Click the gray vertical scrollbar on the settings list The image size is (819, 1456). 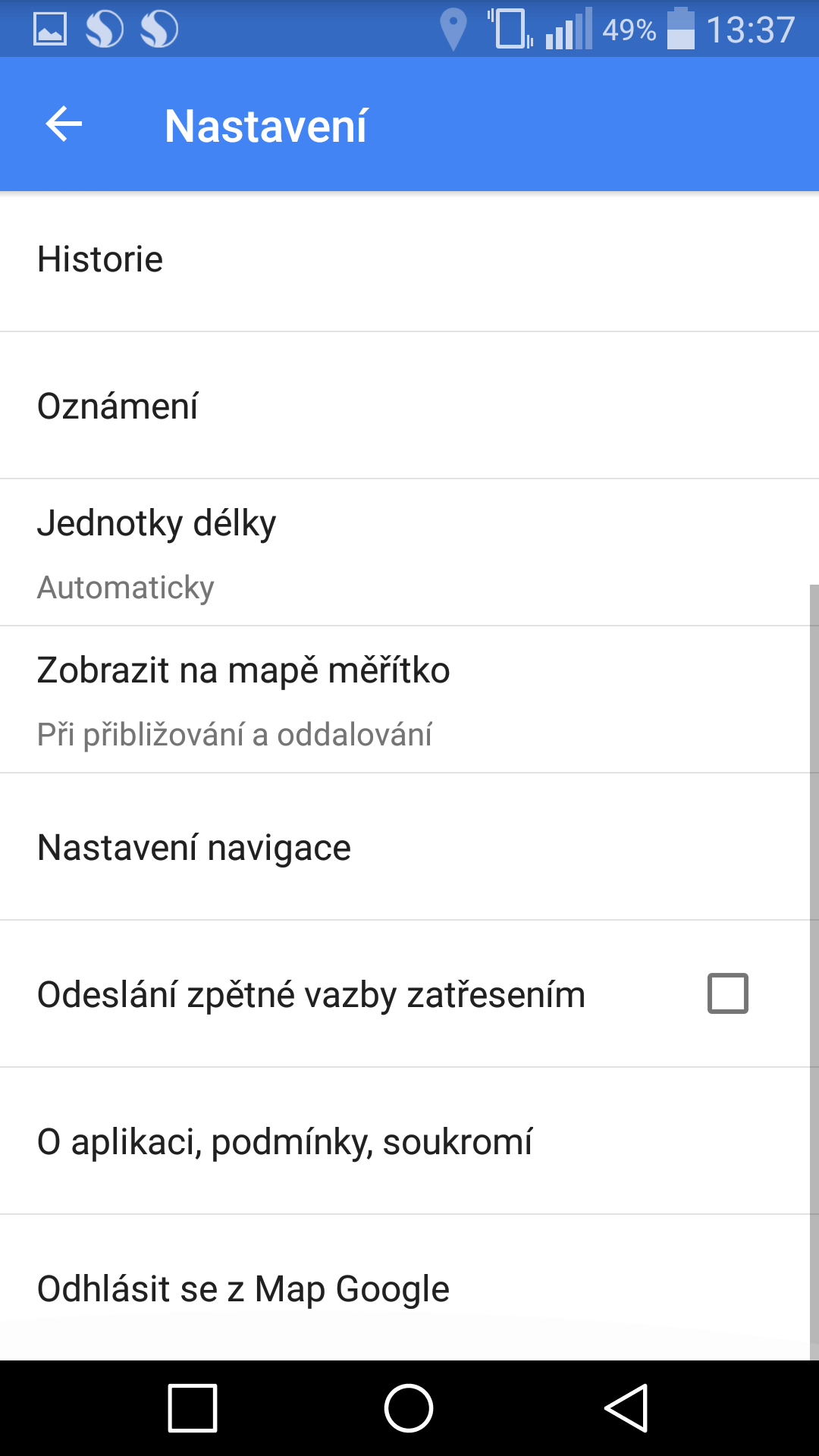814,972
